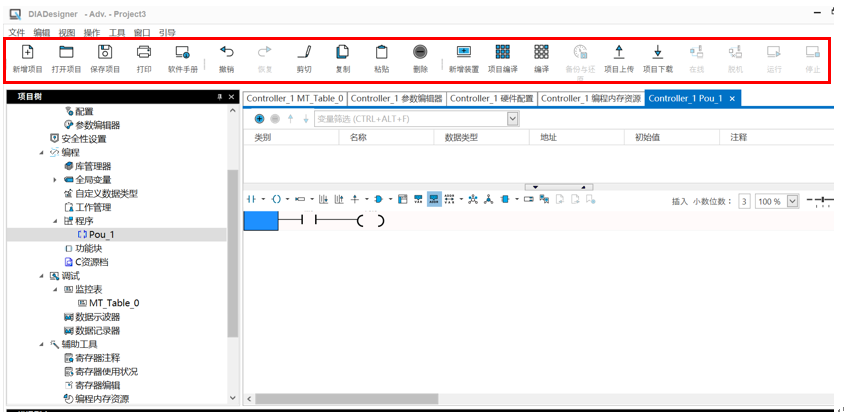Image resolution: width=850 pixels, height=412 pixels.
Task: Select Pou_1 in the project tree
Action: [x=101, y=234]
